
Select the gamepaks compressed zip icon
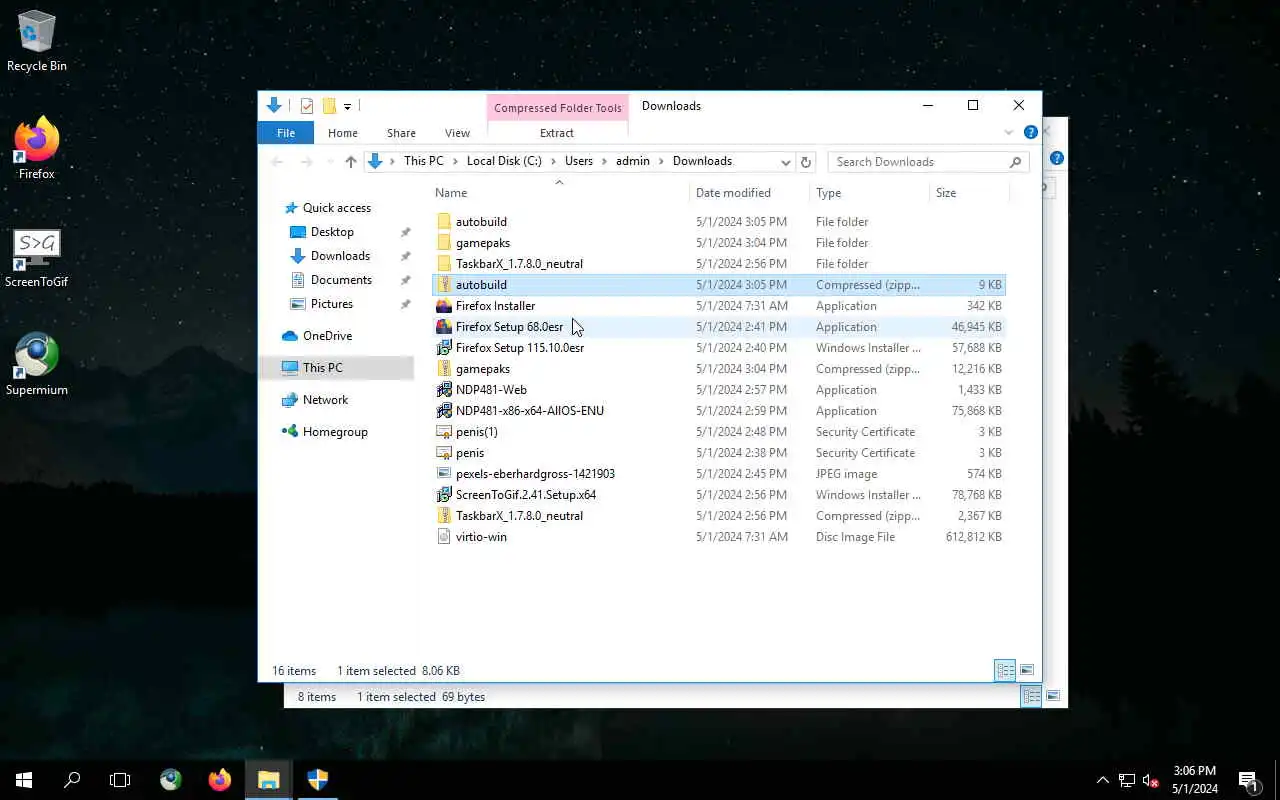tap(444, 369)
